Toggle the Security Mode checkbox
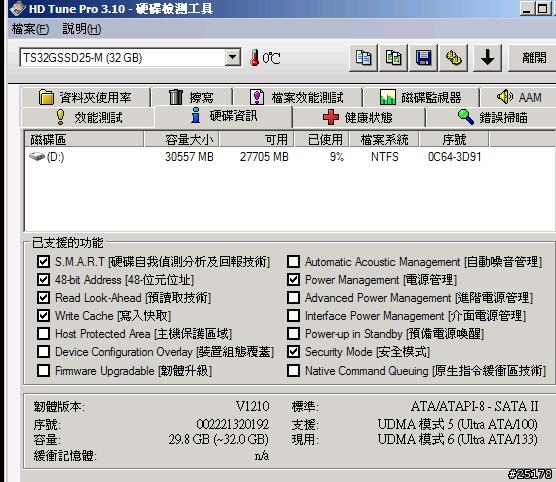 pos(293,352)
